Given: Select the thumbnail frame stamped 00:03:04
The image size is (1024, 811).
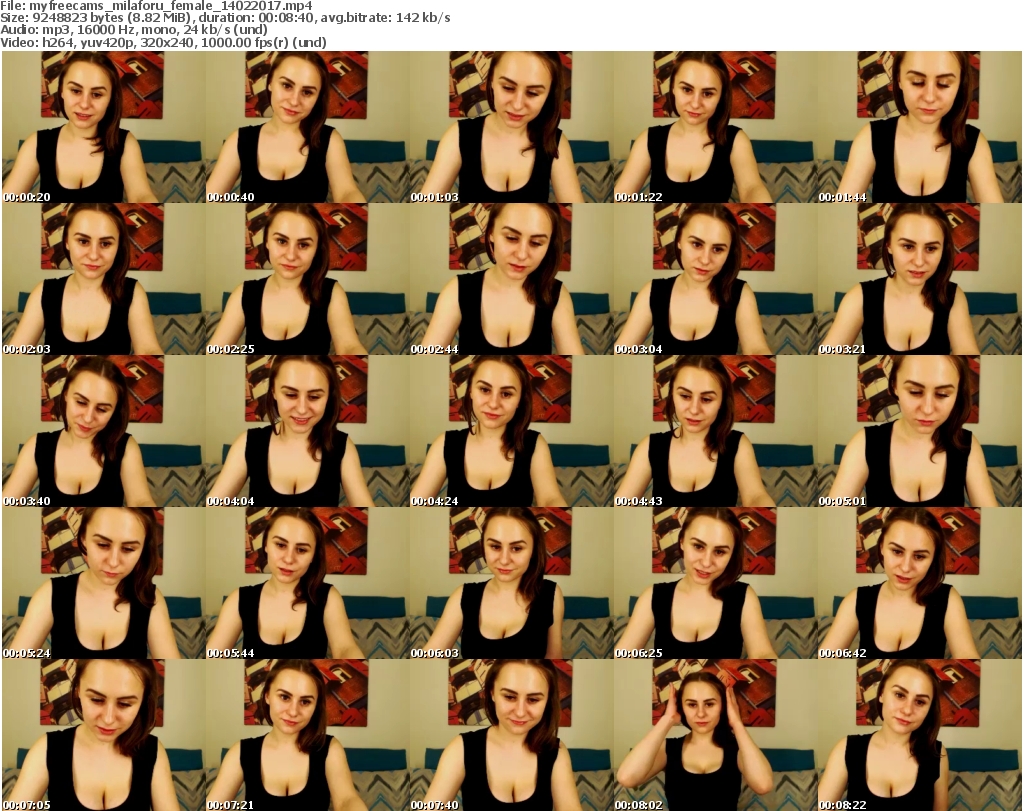Looking at the screenshot, I should coord(715,279).
